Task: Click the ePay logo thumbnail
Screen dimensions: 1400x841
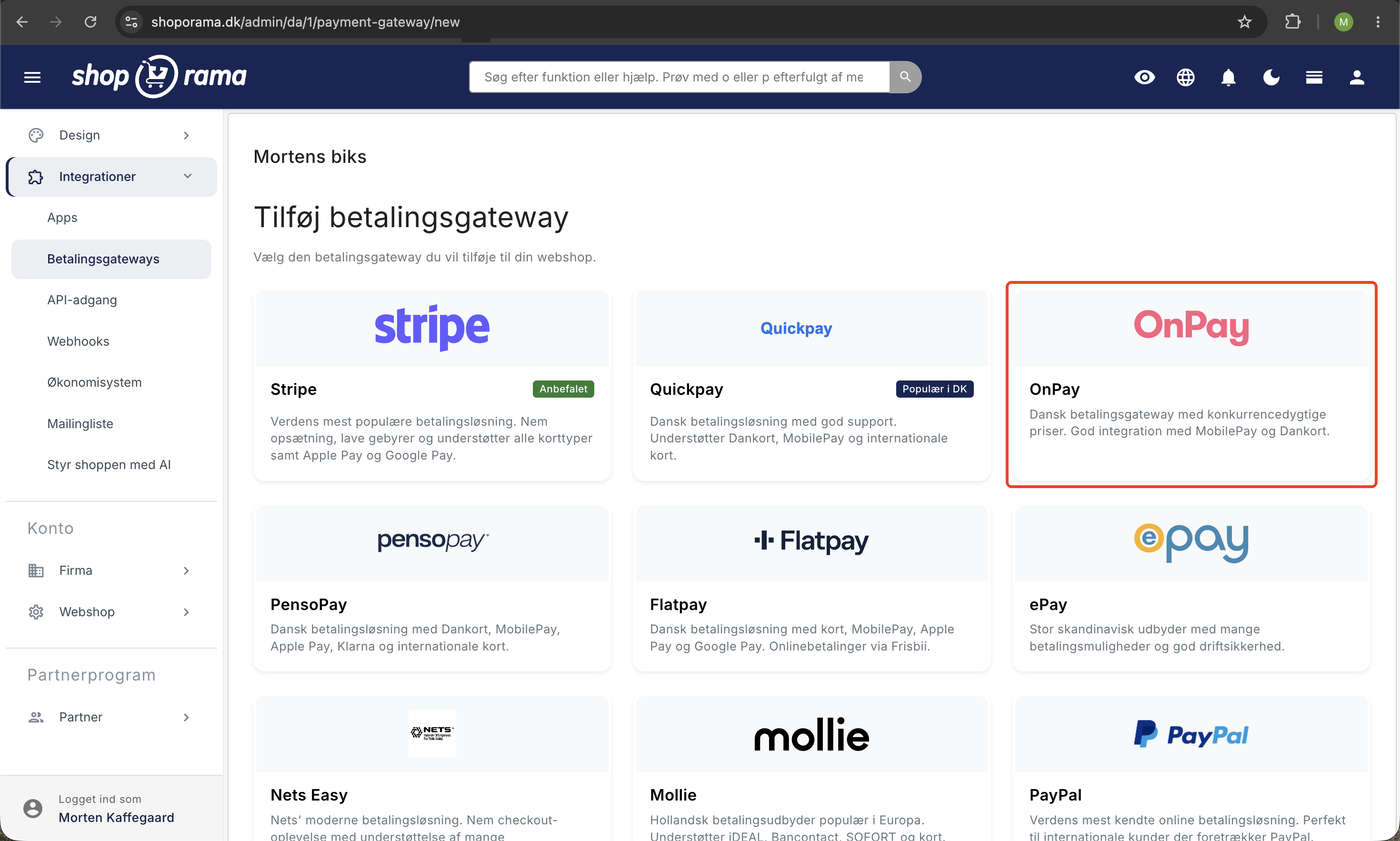Action: click(x=1191, y=542)
